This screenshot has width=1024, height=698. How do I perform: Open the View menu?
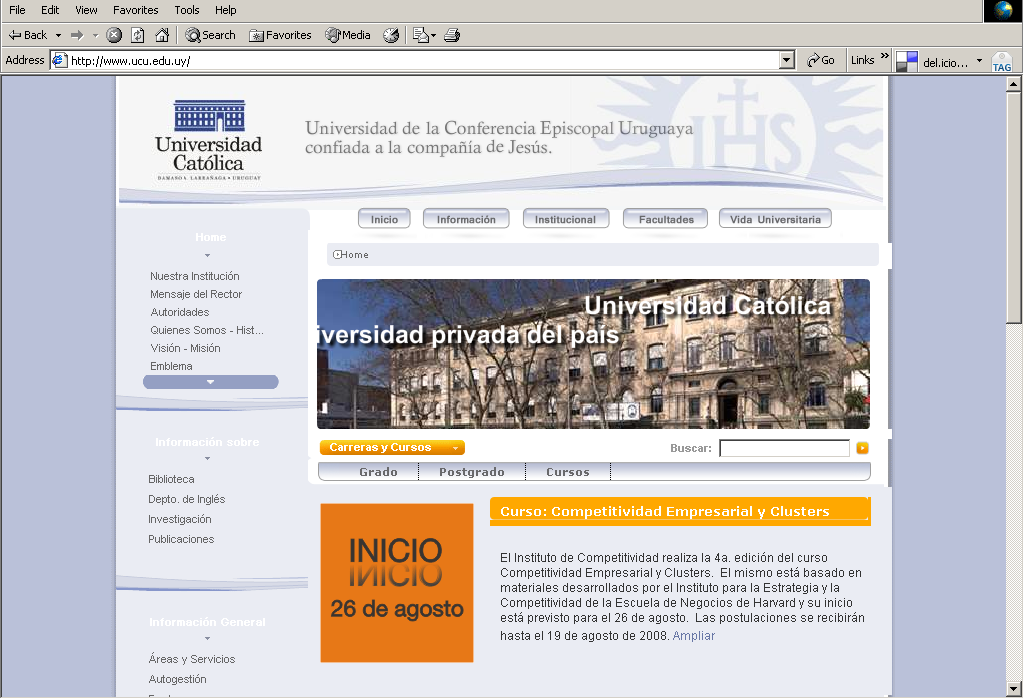(86, 10)
